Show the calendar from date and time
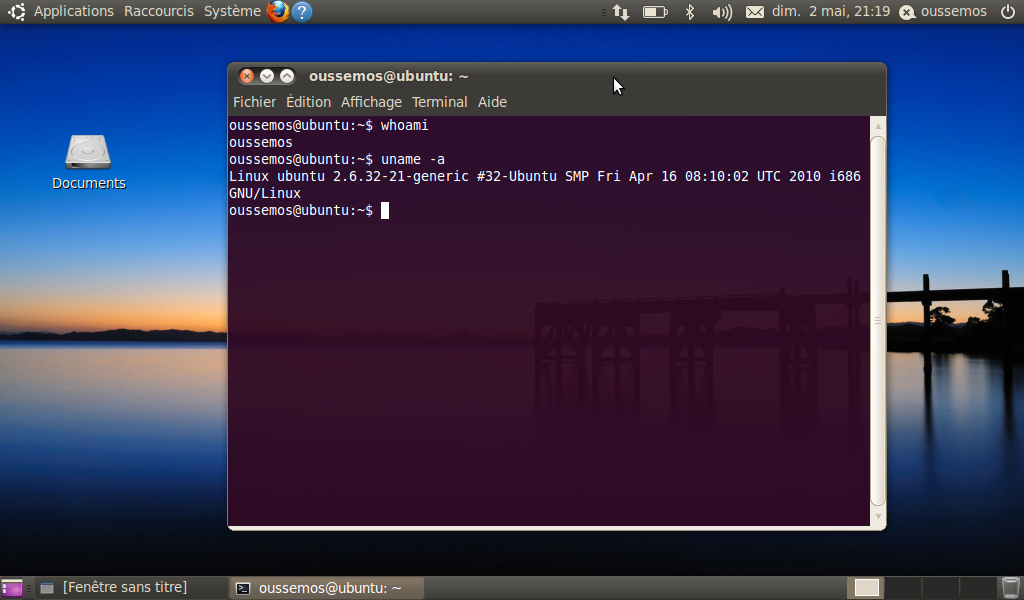The image size is (1024, 600). [x=830, y=11]
